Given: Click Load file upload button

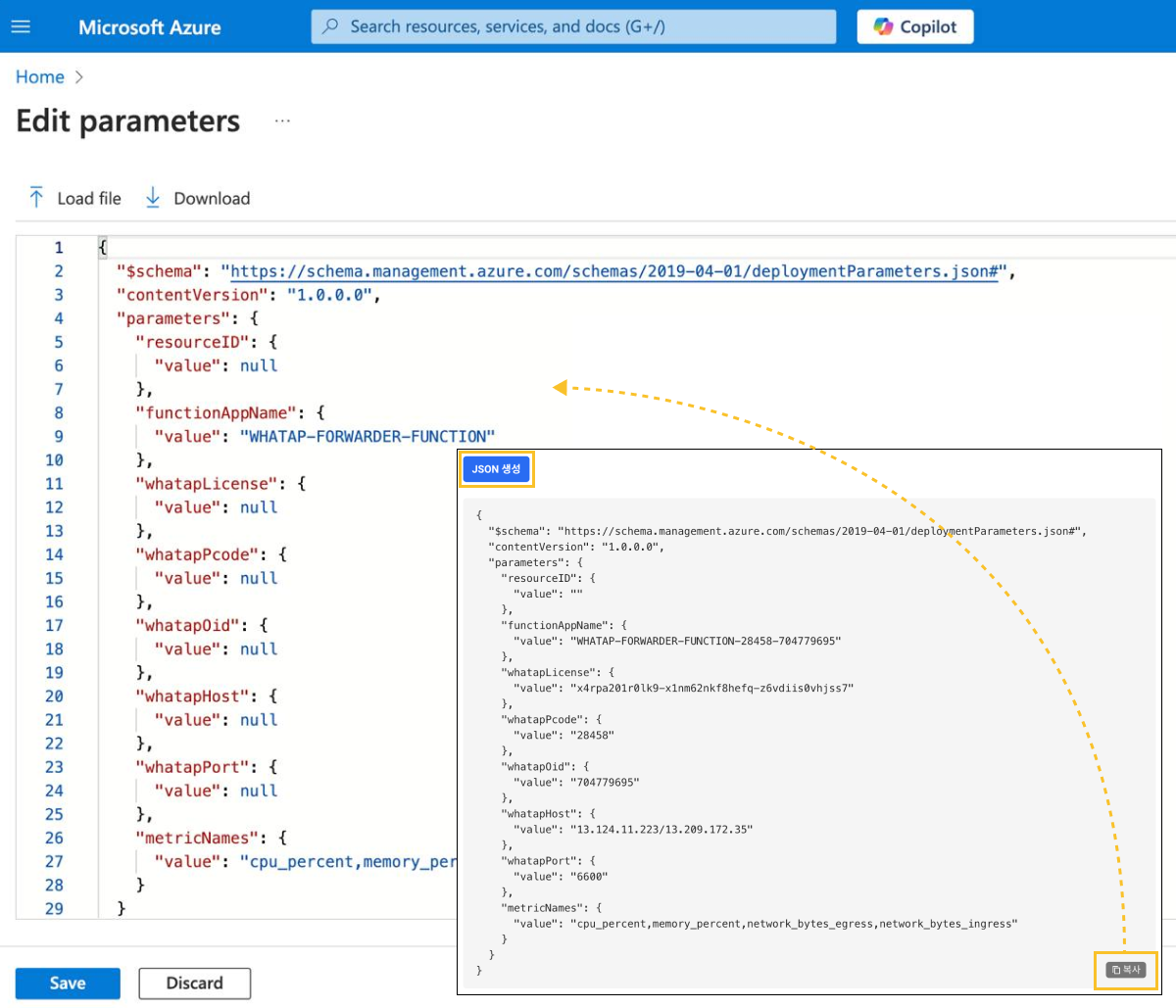Looking at the screenshot, I should [x=75, y=198].
